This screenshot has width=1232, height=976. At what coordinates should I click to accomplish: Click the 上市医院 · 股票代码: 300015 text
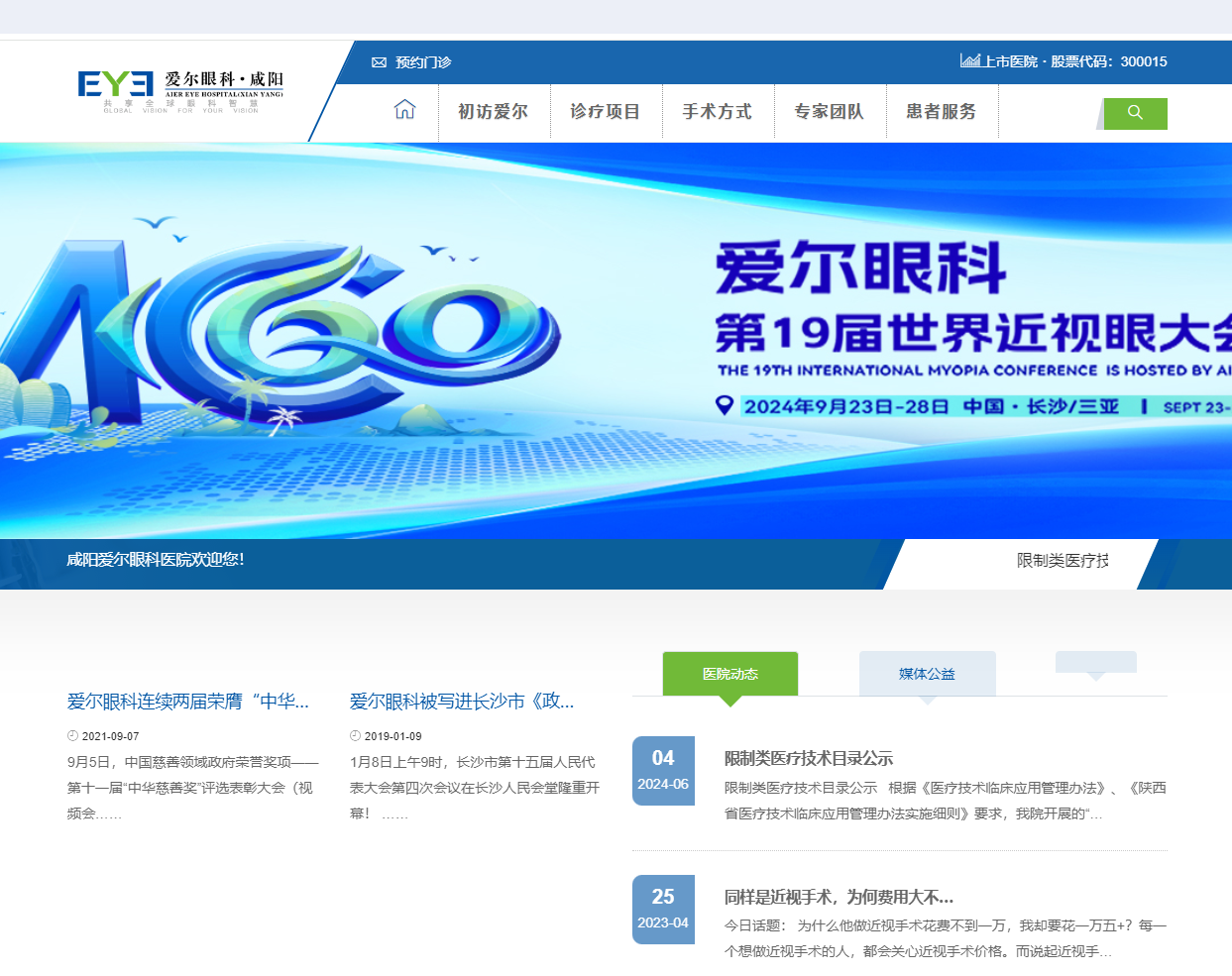(1075, 61)
